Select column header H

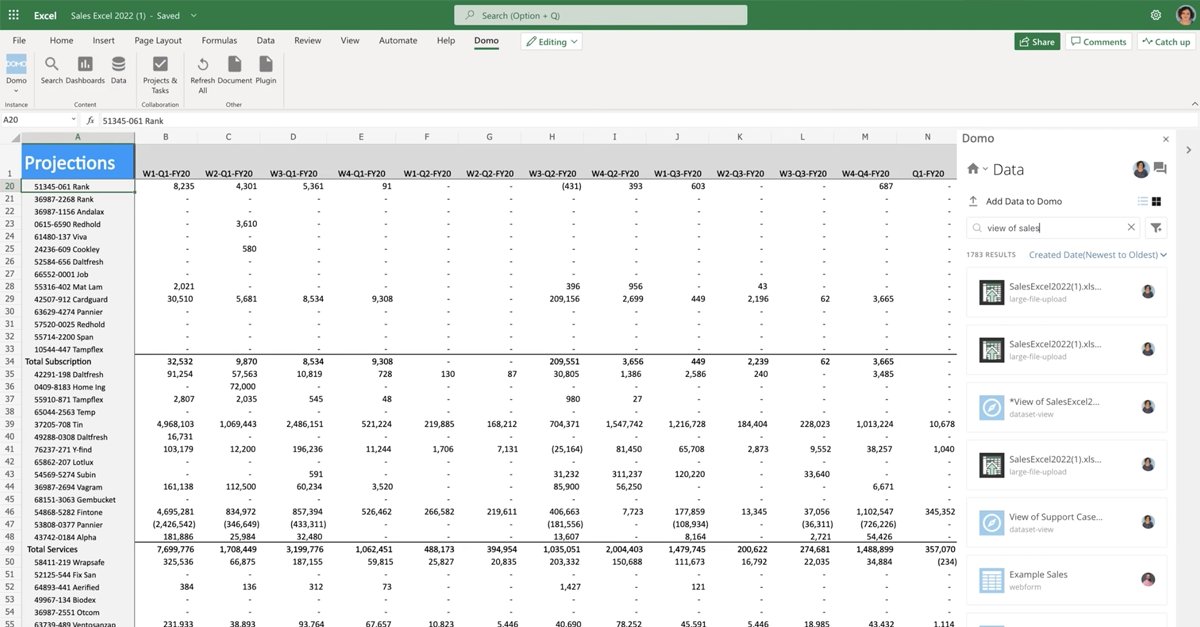click(551, 136)
